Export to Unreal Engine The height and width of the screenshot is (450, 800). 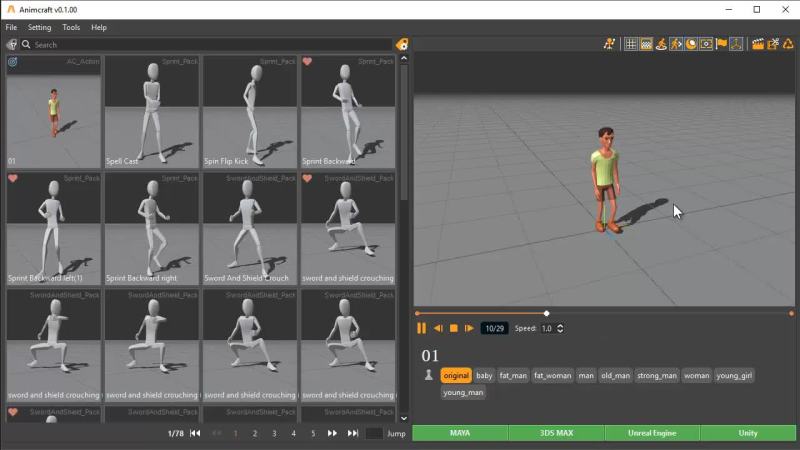click(x=652, y=433)
